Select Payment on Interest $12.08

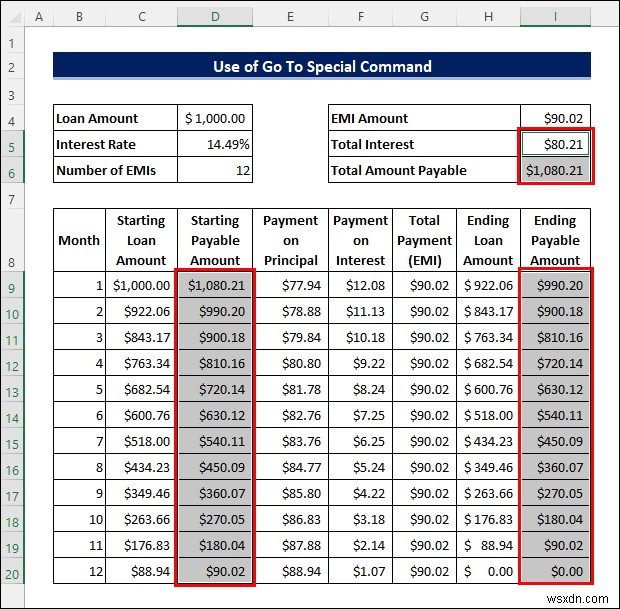pyautogui.click(x=360, y=285)
